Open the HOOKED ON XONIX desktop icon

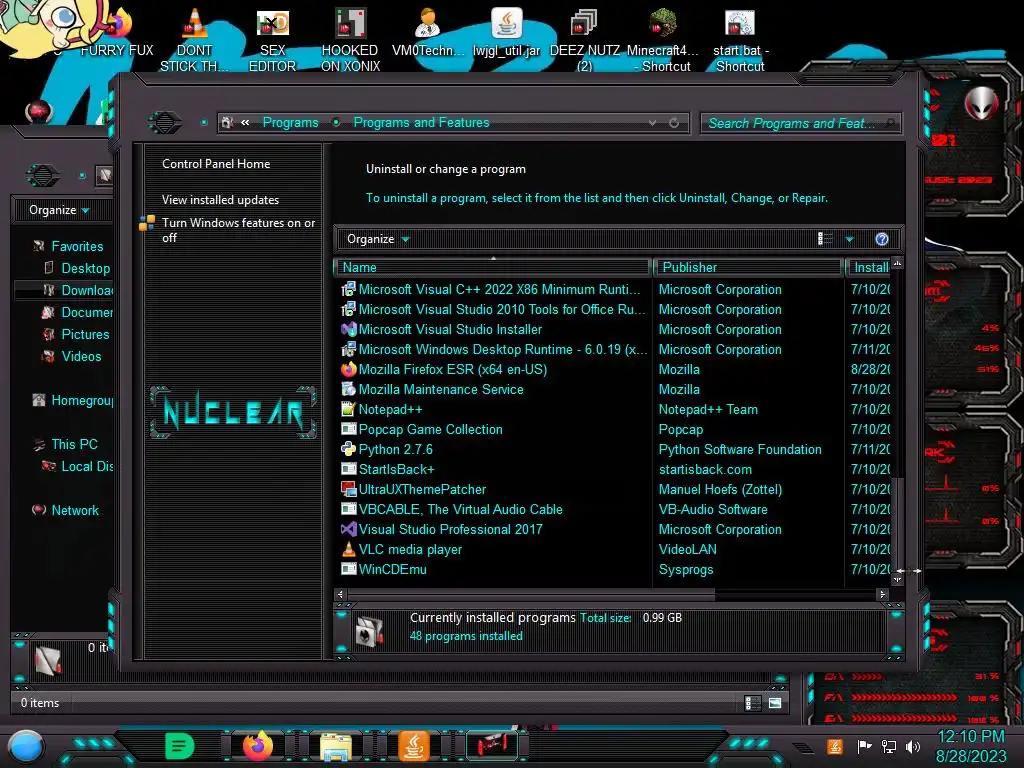pyautogui.click(x=350, y=40)
